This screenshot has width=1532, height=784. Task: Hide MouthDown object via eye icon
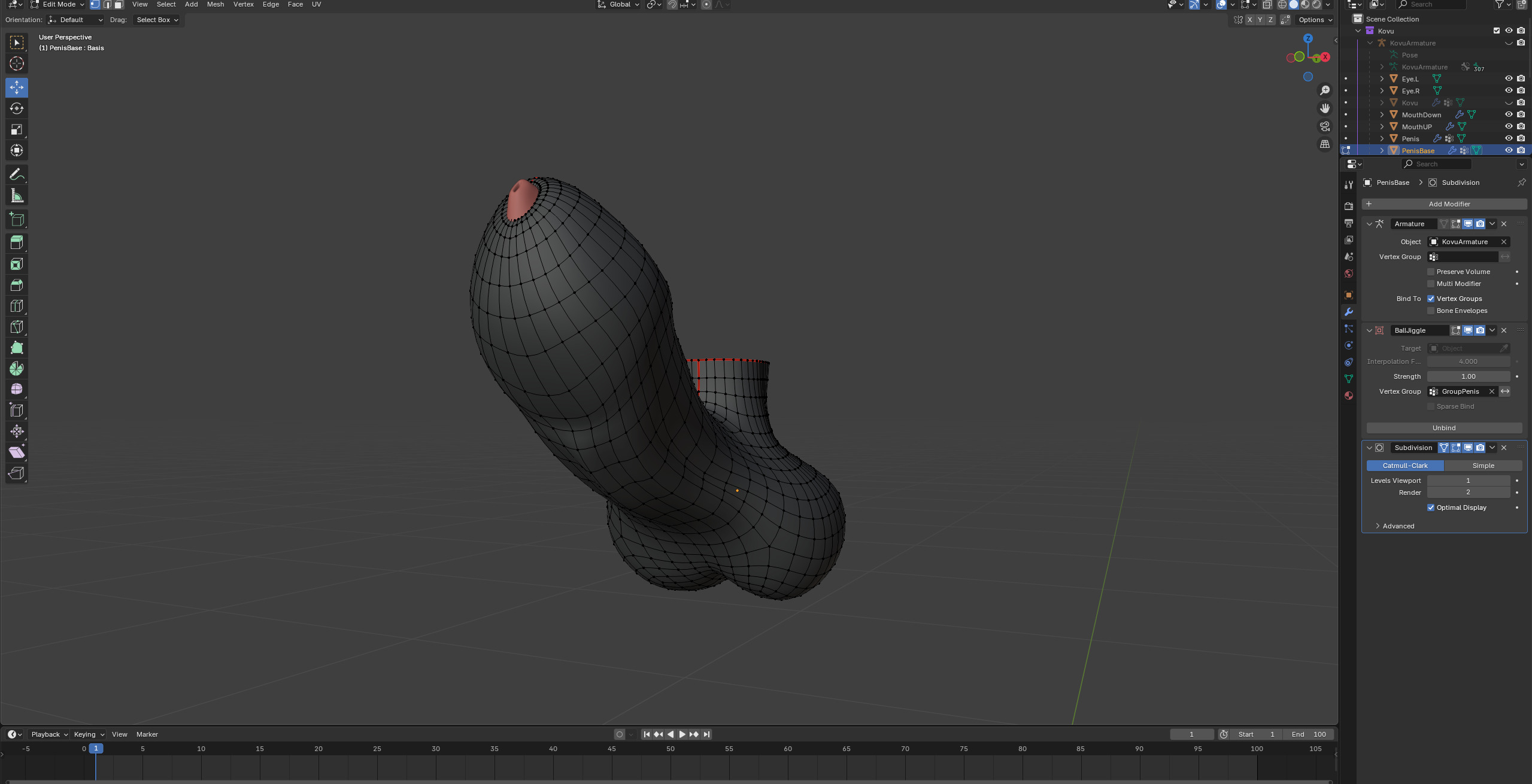click(1508, 114)
